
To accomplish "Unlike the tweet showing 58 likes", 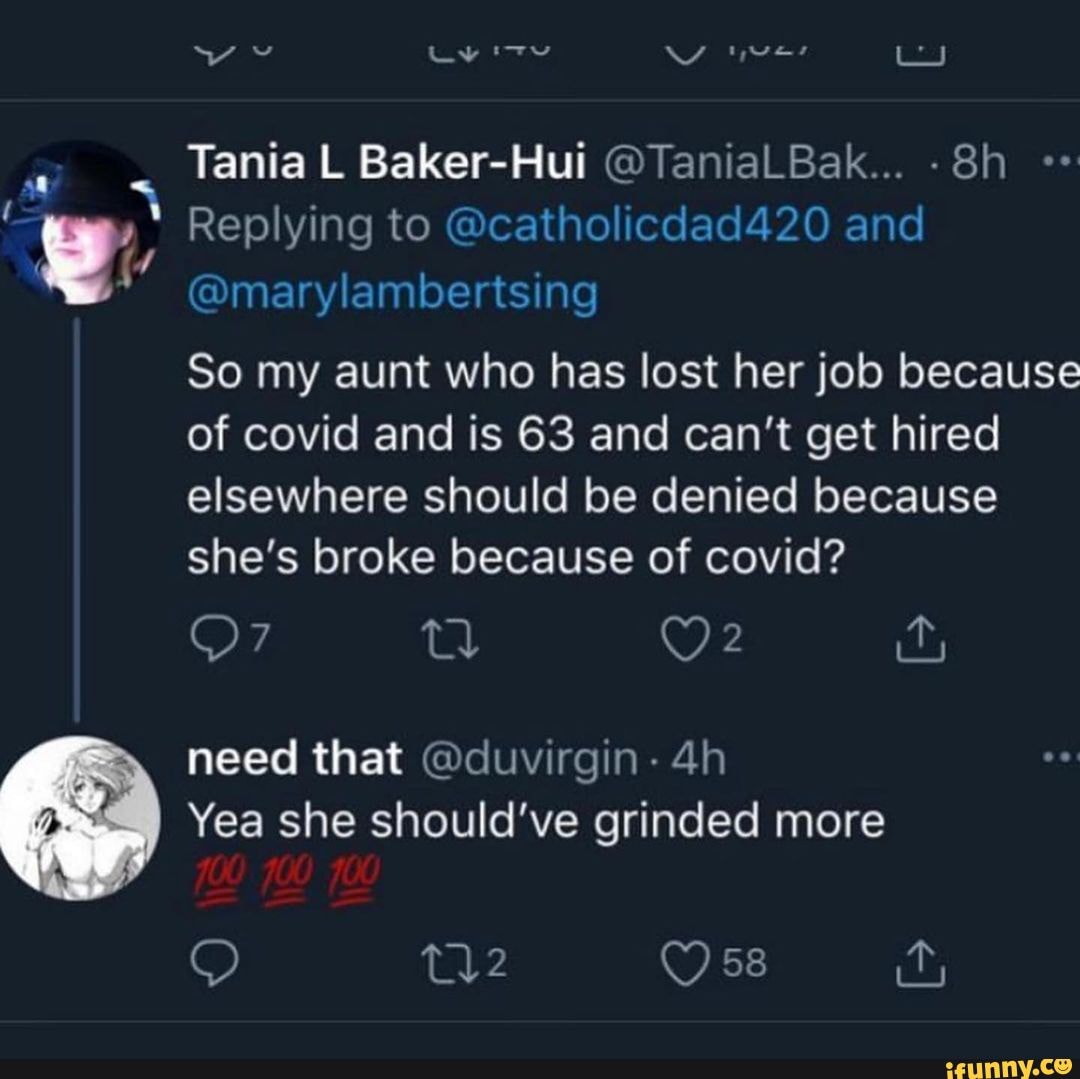I will tap(687, 962).
